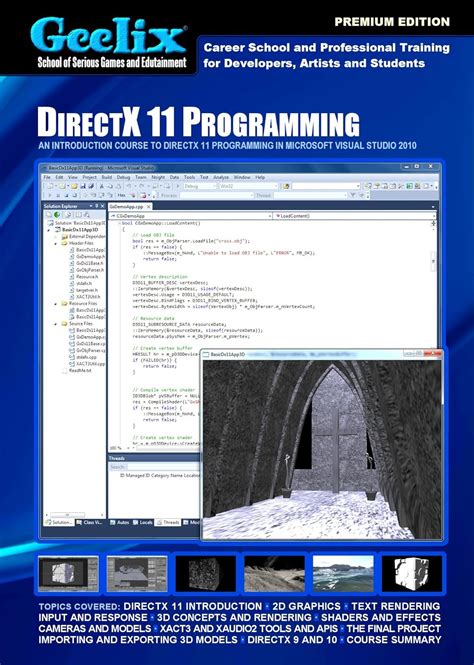The width and height of the screenshot is (474, 665).
Task: Collapse the Source Files folder
Action: [56, 324]
